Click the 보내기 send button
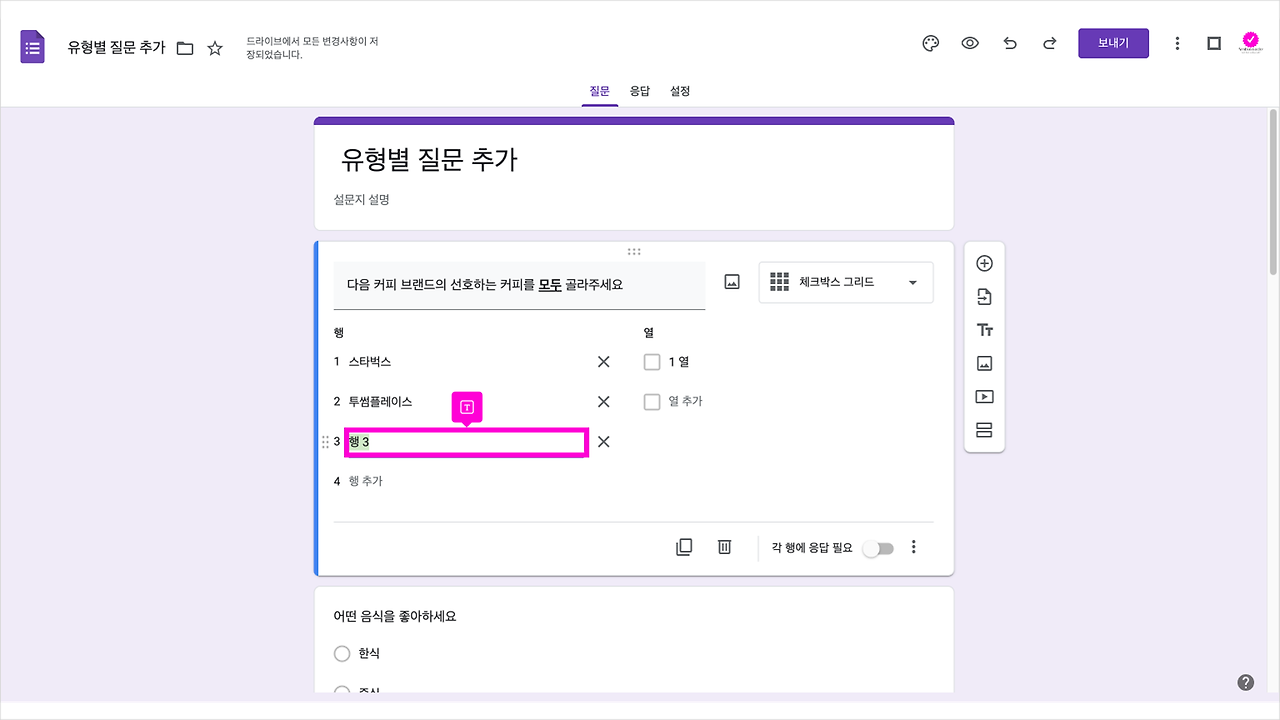 (1113, 43)
